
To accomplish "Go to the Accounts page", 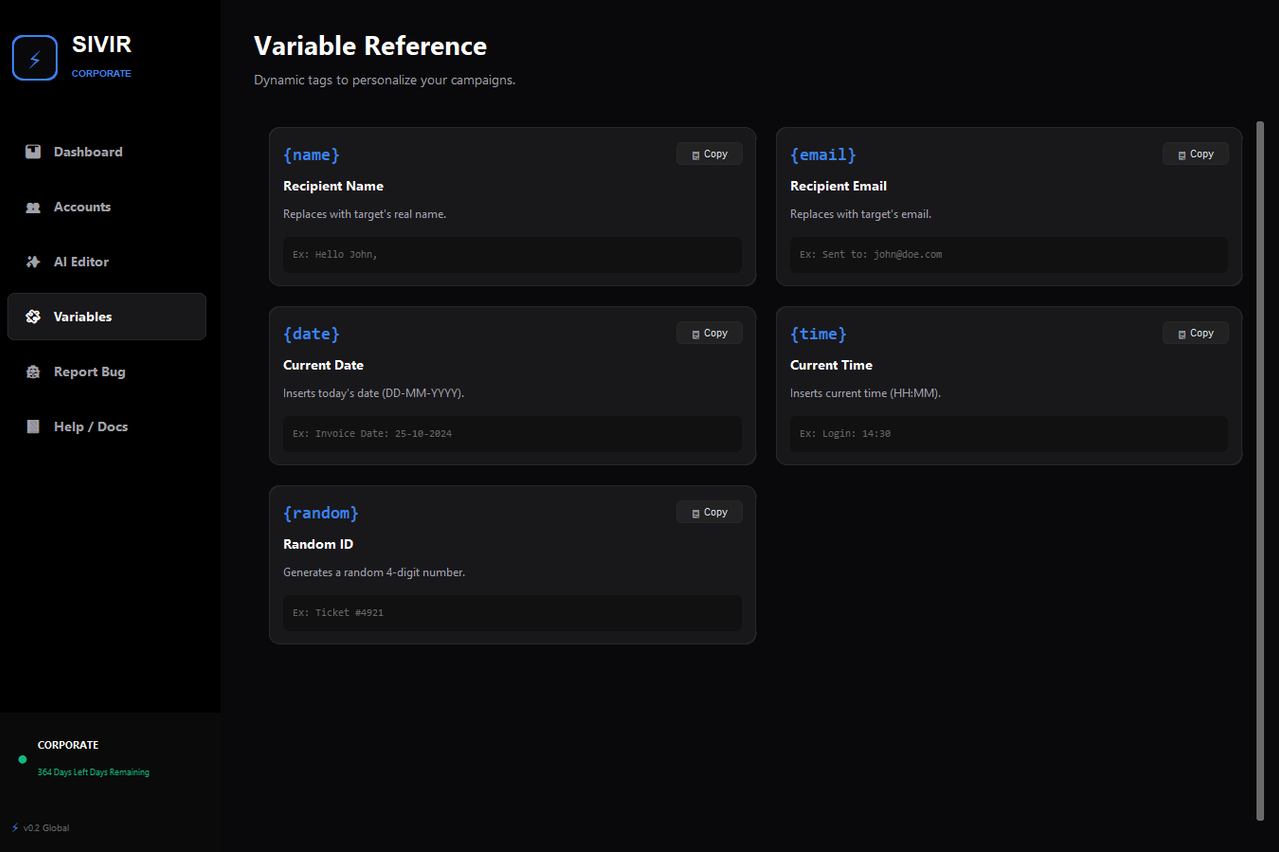I will click(x=107, y=207).
